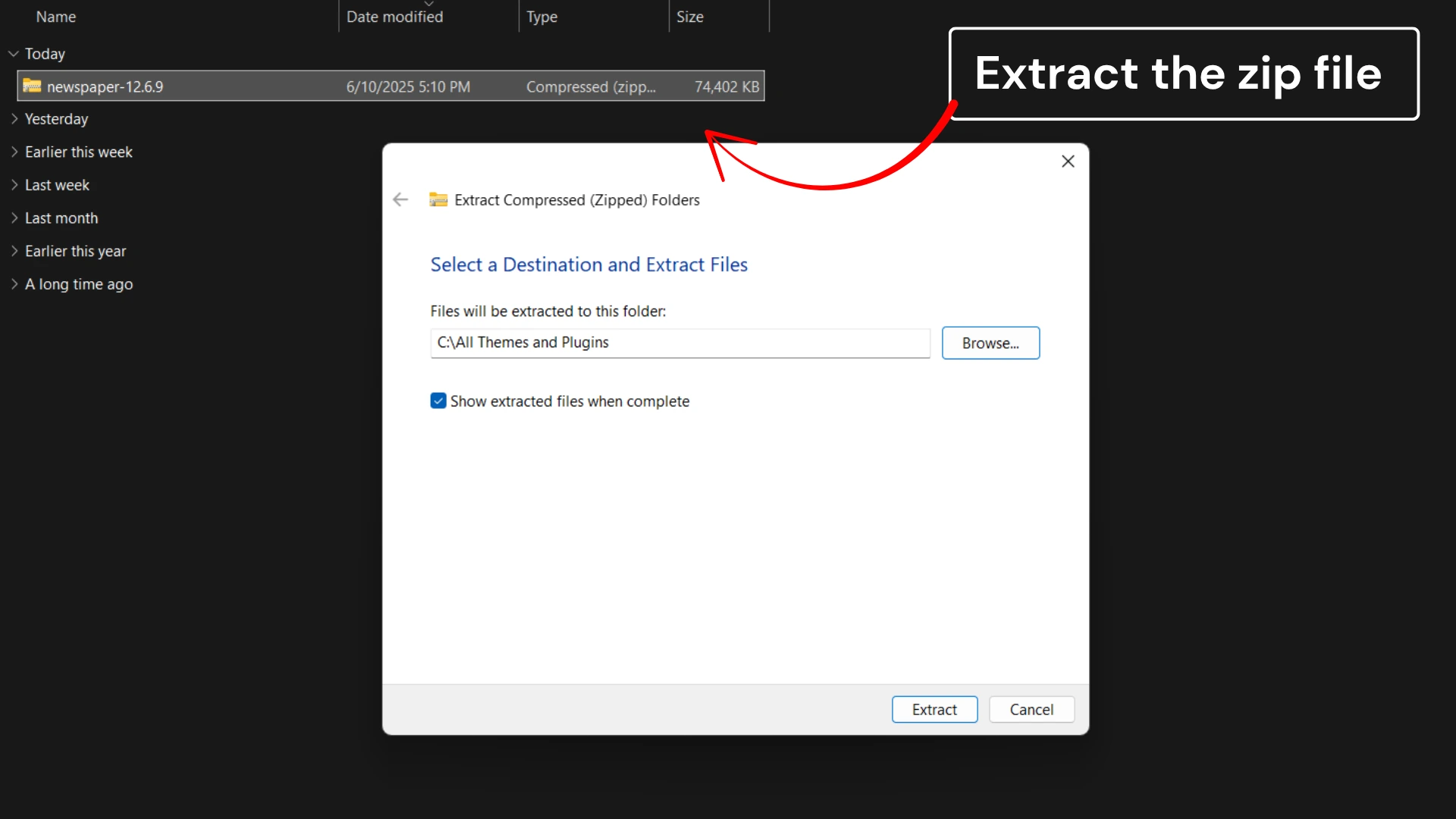
Task: Sort files by the Size column
Action: pyautogui.click(x=690, y=16)
